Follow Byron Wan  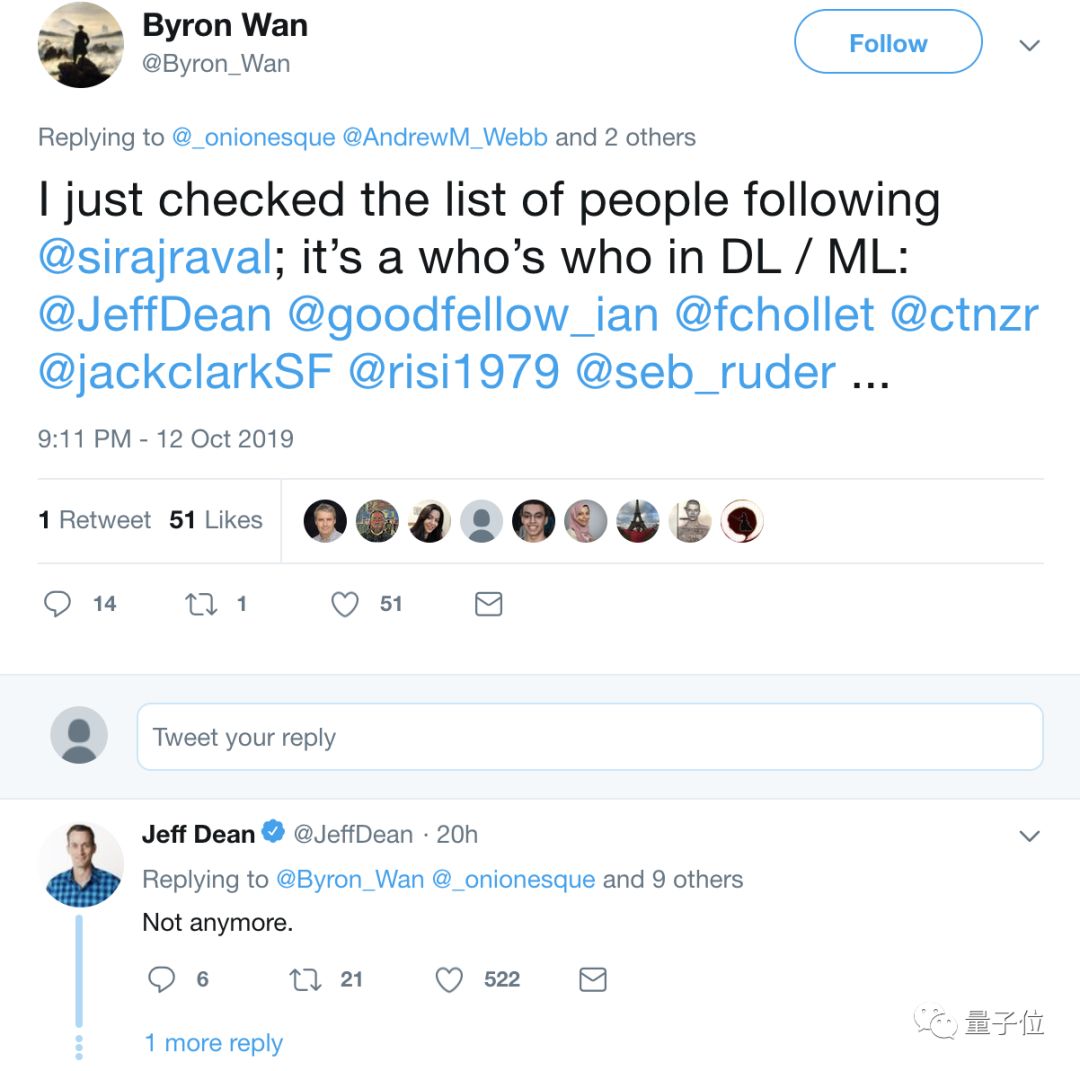(x=888, y=43)
